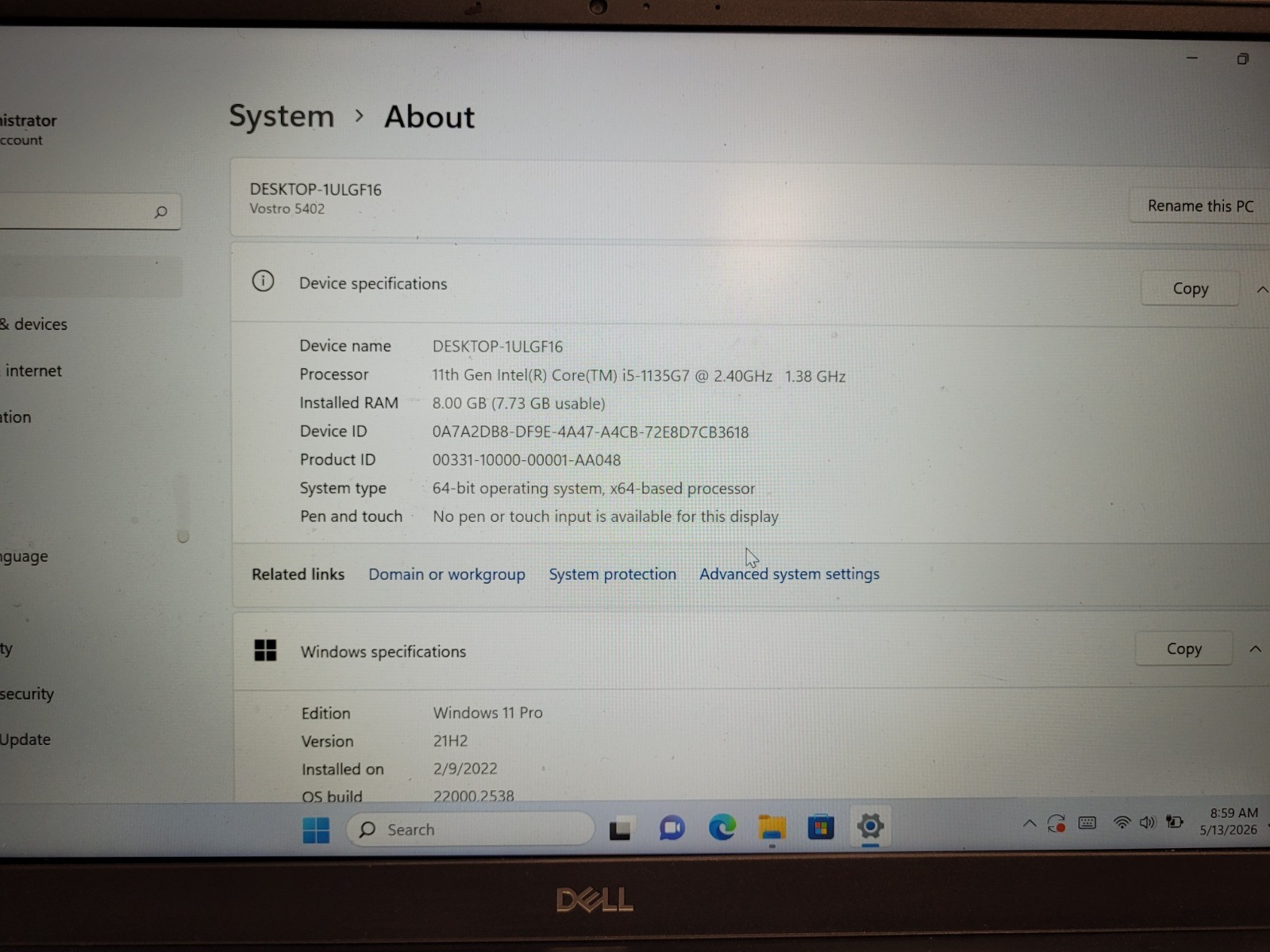Viewport: 1270px width, 952px height.
Task: Select Pen and touch value text
Action: click(606, 516)
